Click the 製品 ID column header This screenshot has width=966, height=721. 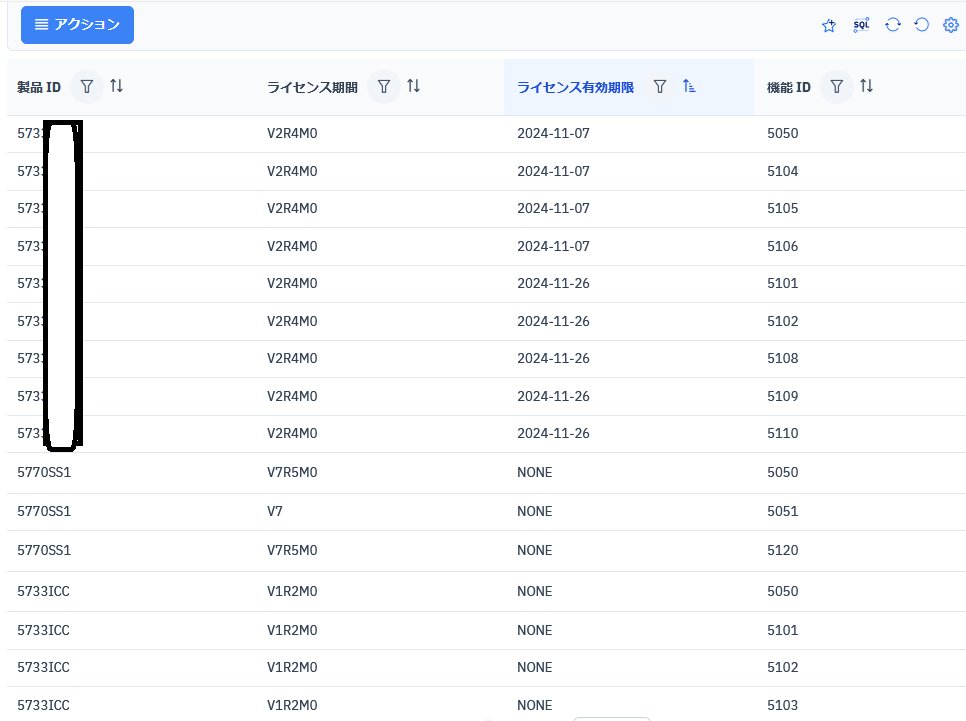tap(39, 88)
